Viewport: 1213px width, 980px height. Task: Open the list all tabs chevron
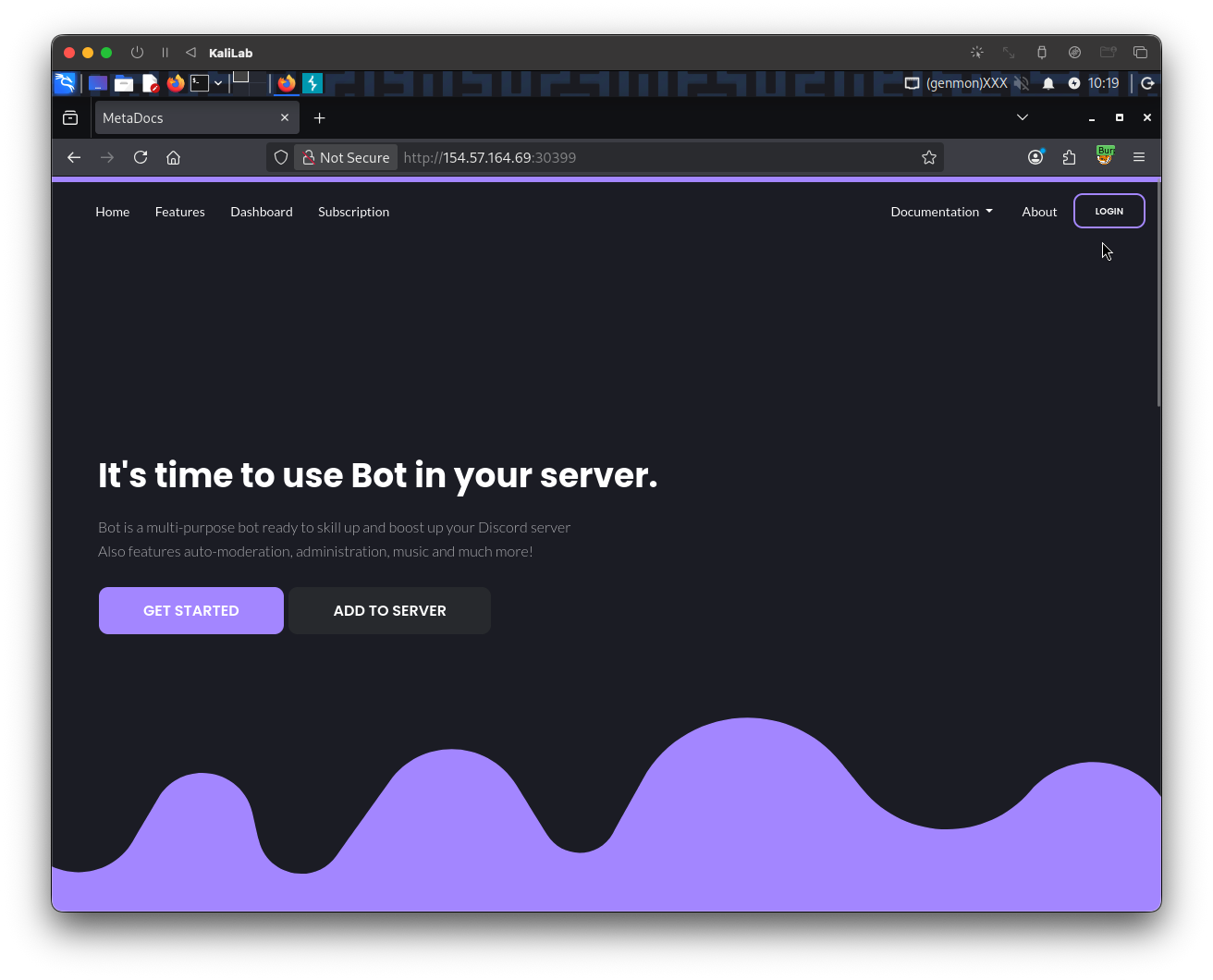[1022, 117]
